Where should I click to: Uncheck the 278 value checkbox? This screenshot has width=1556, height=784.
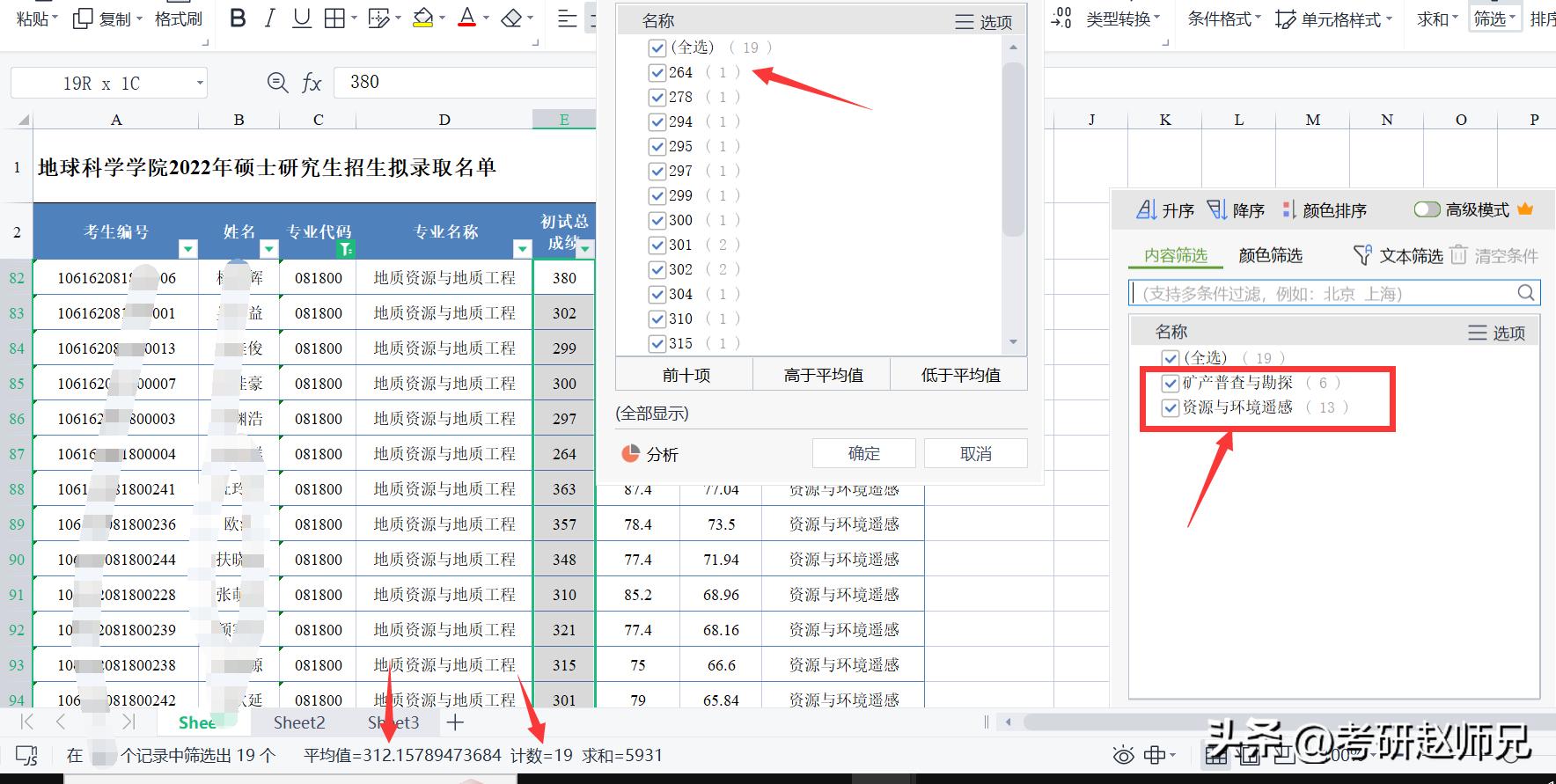[657, 97]
